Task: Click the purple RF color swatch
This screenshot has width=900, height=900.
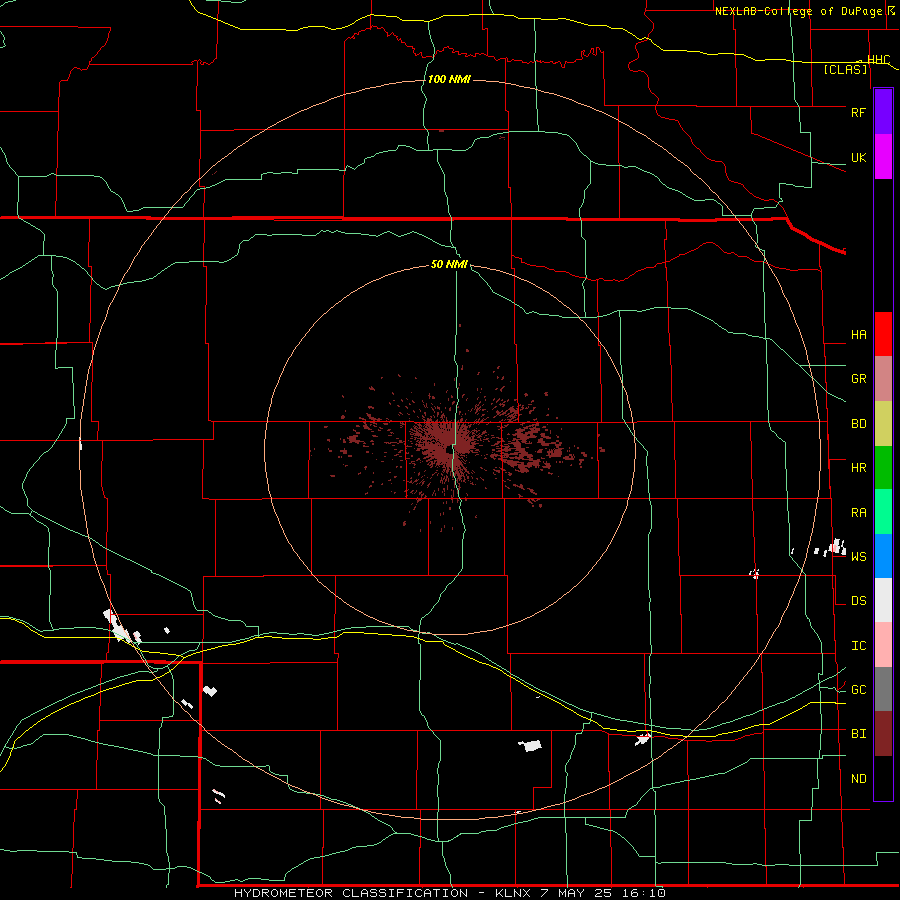Action: point(883,112)
